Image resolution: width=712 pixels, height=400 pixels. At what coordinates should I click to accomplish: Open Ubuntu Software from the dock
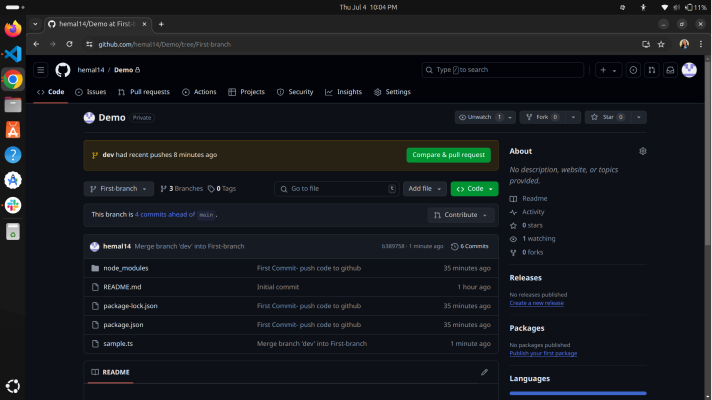(13, 130)
